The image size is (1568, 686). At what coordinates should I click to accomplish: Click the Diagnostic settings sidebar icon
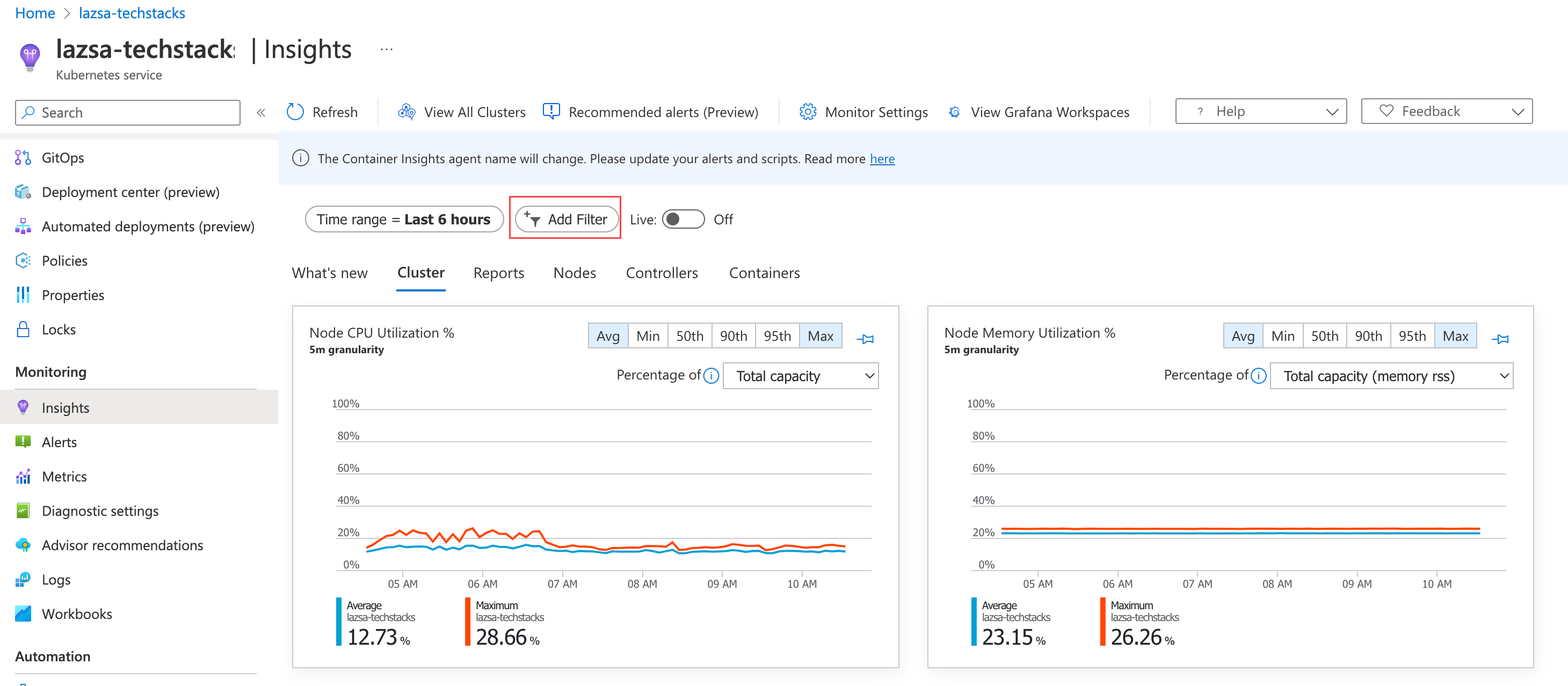pos(23,510)
